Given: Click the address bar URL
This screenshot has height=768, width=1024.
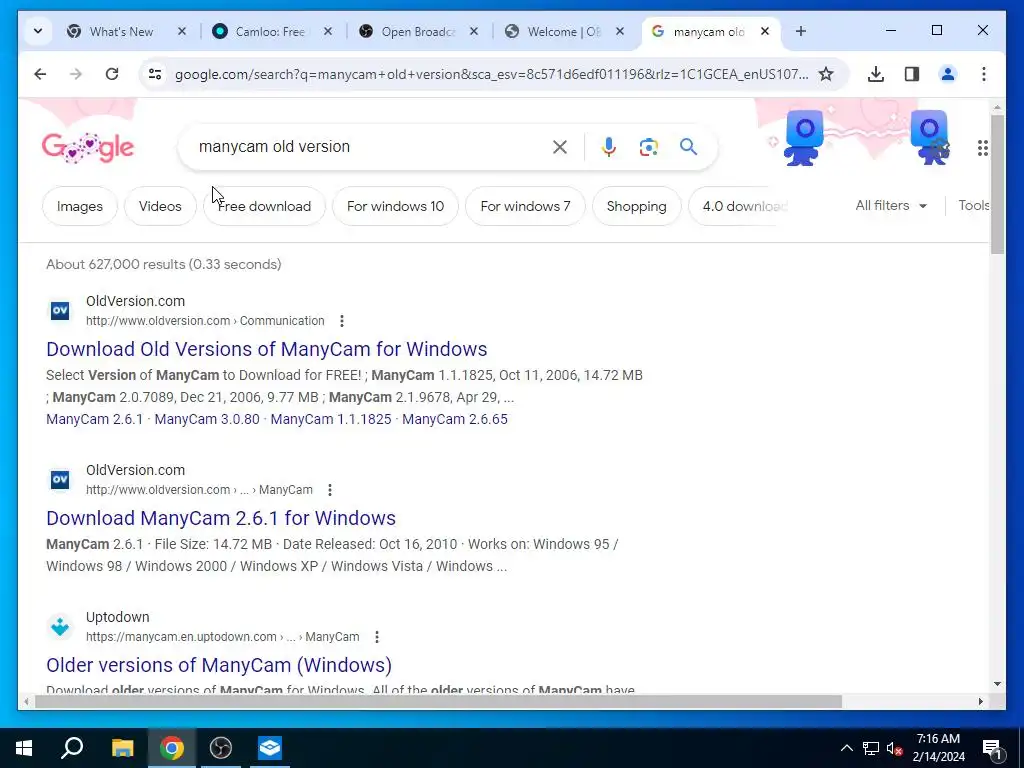Looking at the screenshot, I should coord(491,74).
